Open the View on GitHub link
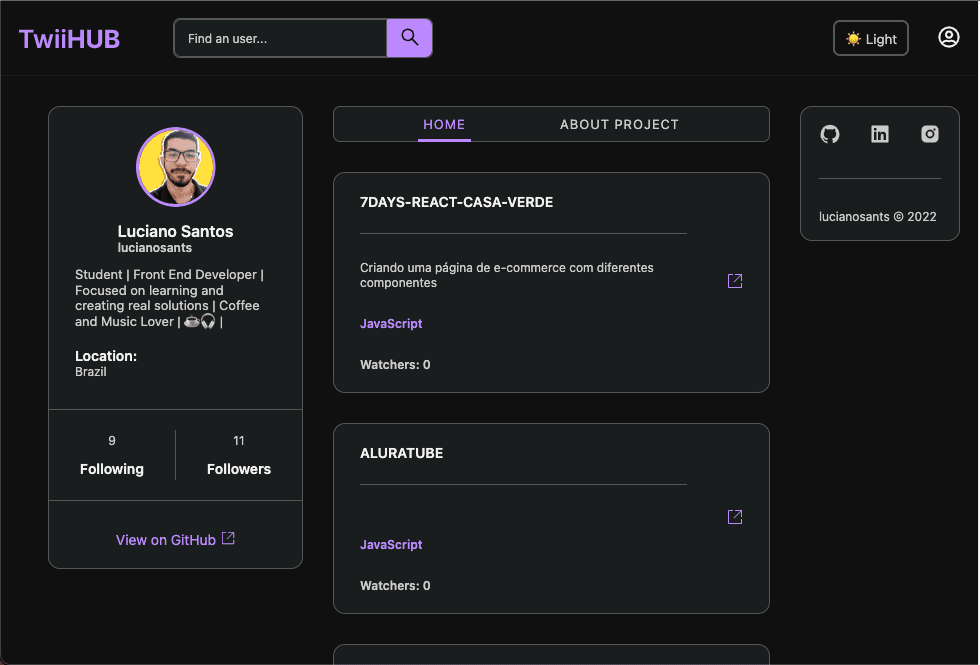 coord(166,539)
